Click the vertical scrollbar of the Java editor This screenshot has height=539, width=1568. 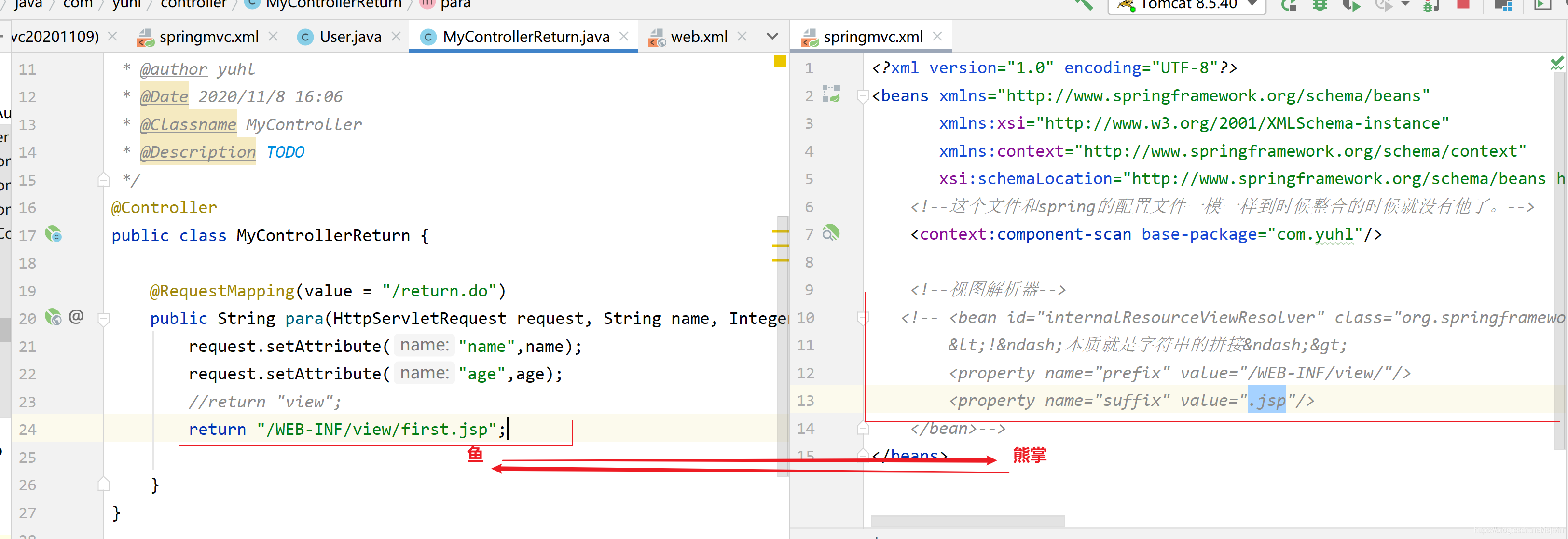tap(783, 347)
